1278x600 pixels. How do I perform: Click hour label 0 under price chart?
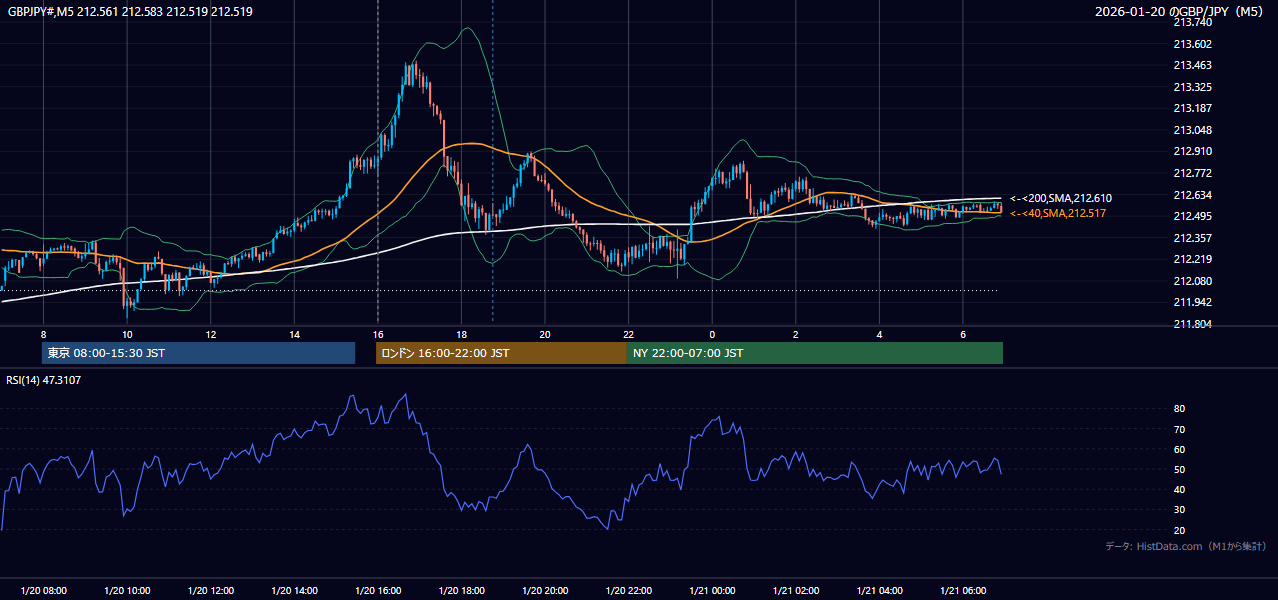coord(712,334)
